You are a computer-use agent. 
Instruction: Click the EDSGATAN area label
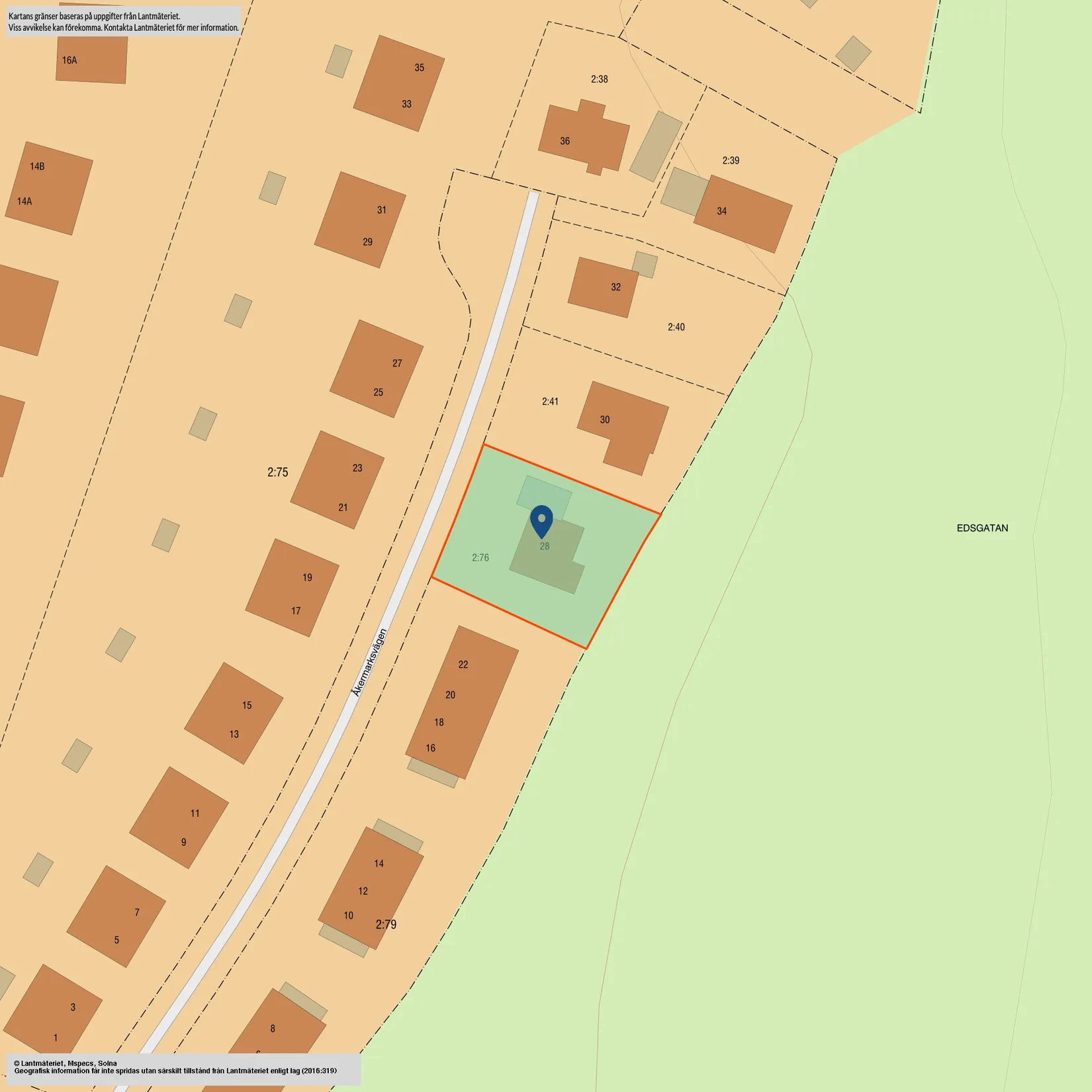click(x=982, y=528)
